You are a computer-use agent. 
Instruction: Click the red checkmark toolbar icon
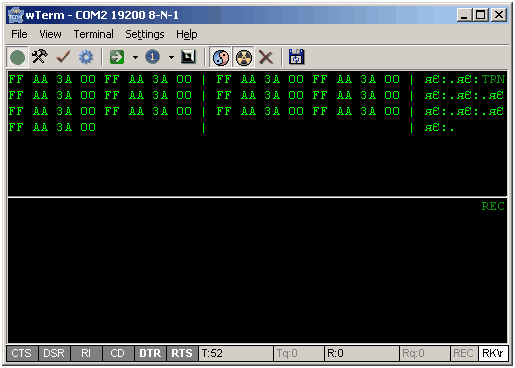pos(63,57)
